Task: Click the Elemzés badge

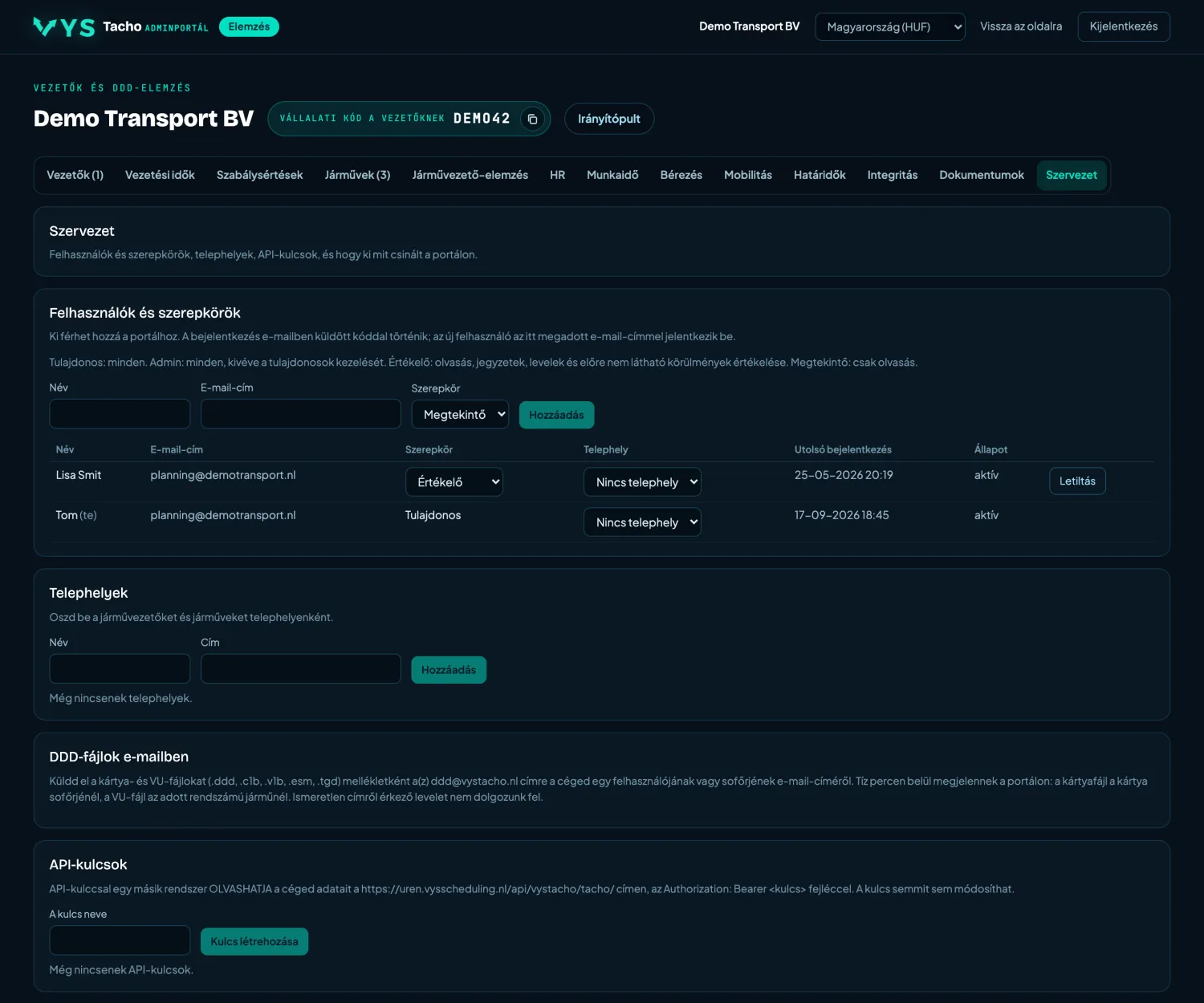Action: 249,26
